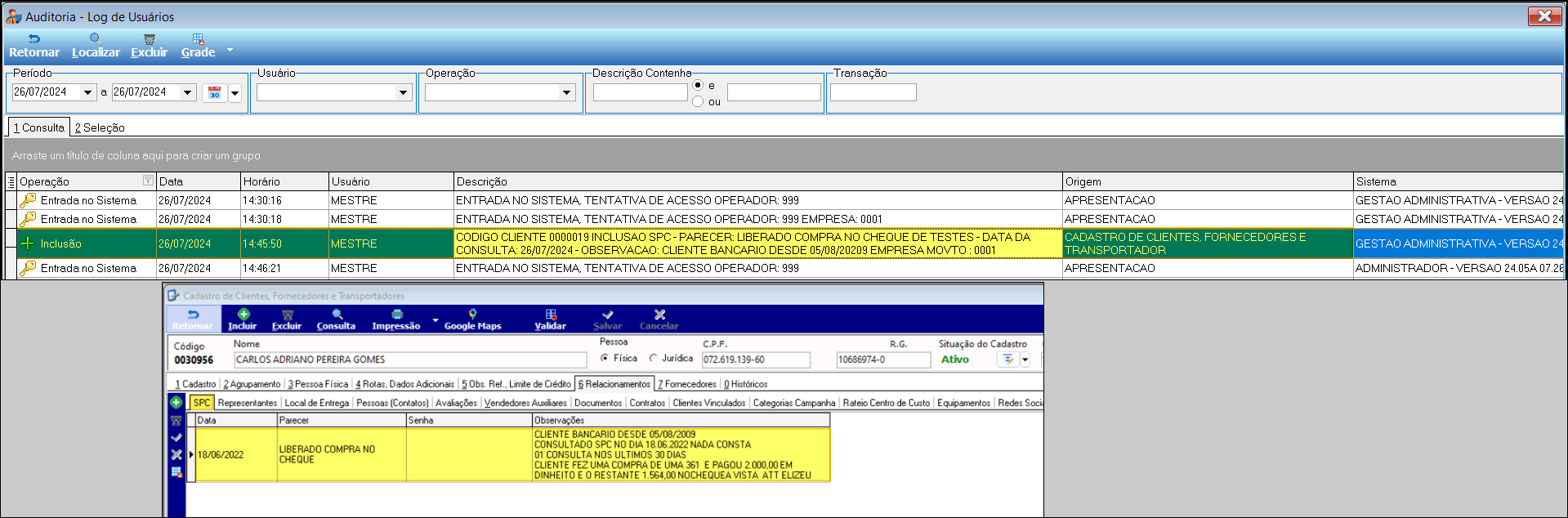Click Retornar in Cadastro de Clientes toolbar
Screen dimensions: 1568x518
[193, 319]
